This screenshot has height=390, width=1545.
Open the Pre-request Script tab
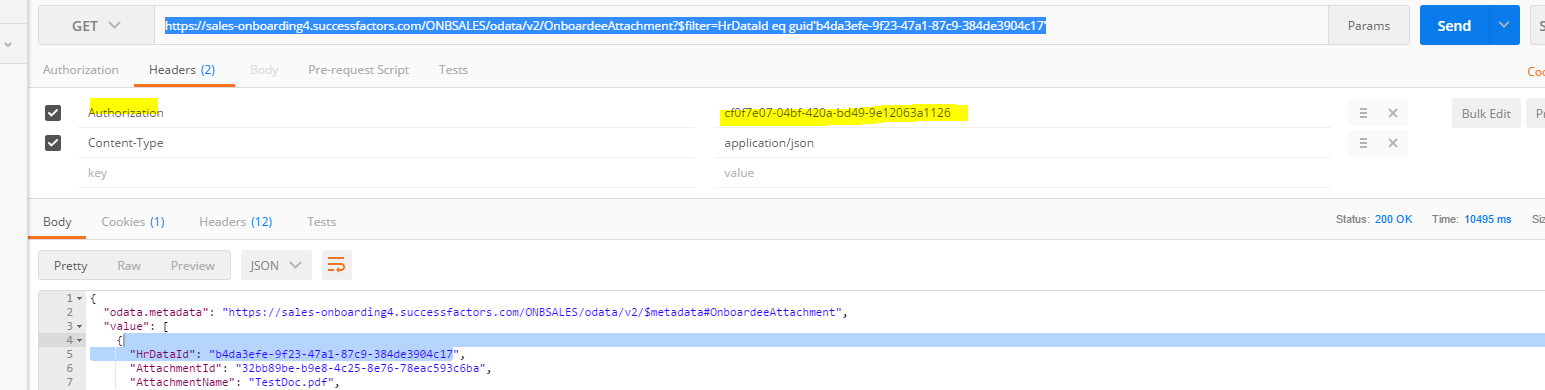pyautogui.click(x=359, y=70)
